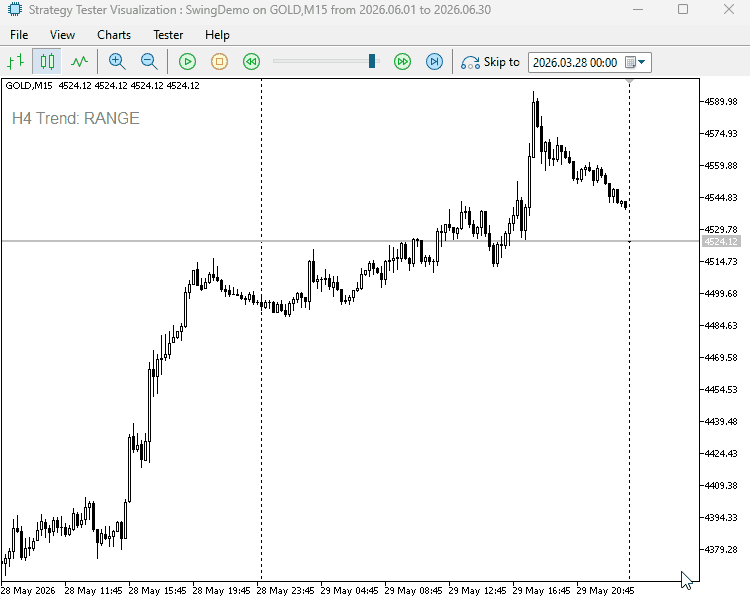750x599 pixels.
Task: Switch to line chart mode
Action: point(79,62)
